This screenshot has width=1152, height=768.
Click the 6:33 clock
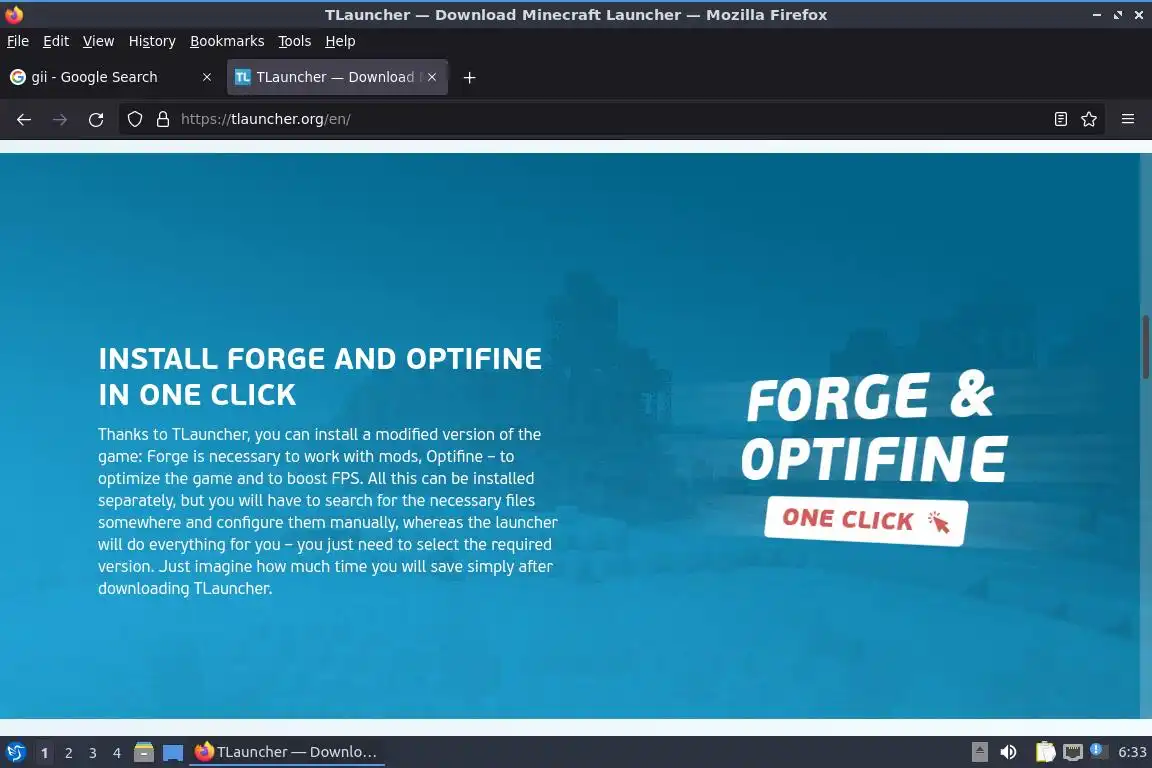pos(1132,752)
